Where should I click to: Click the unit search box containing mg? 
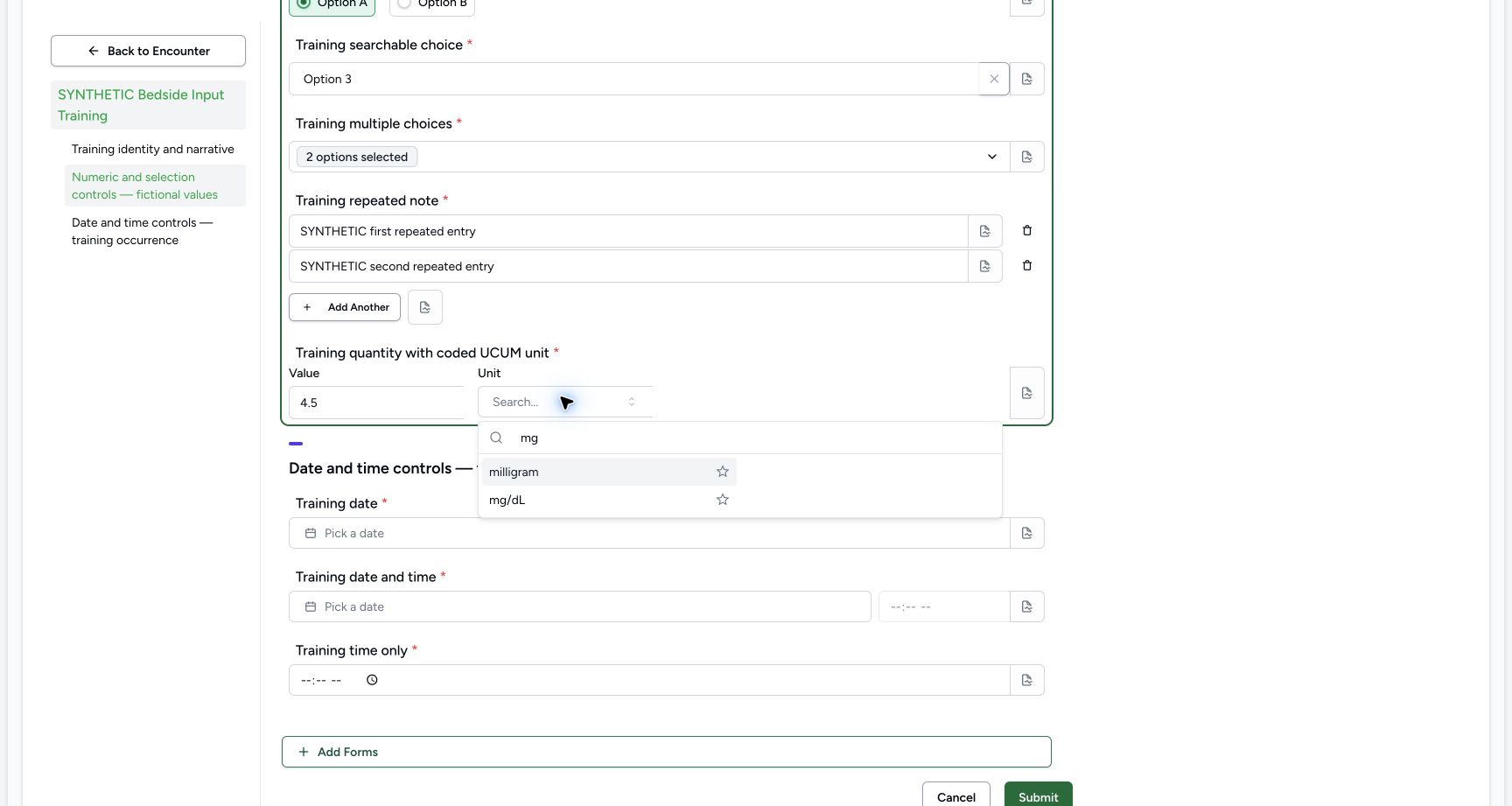click(x=740, y=438)
